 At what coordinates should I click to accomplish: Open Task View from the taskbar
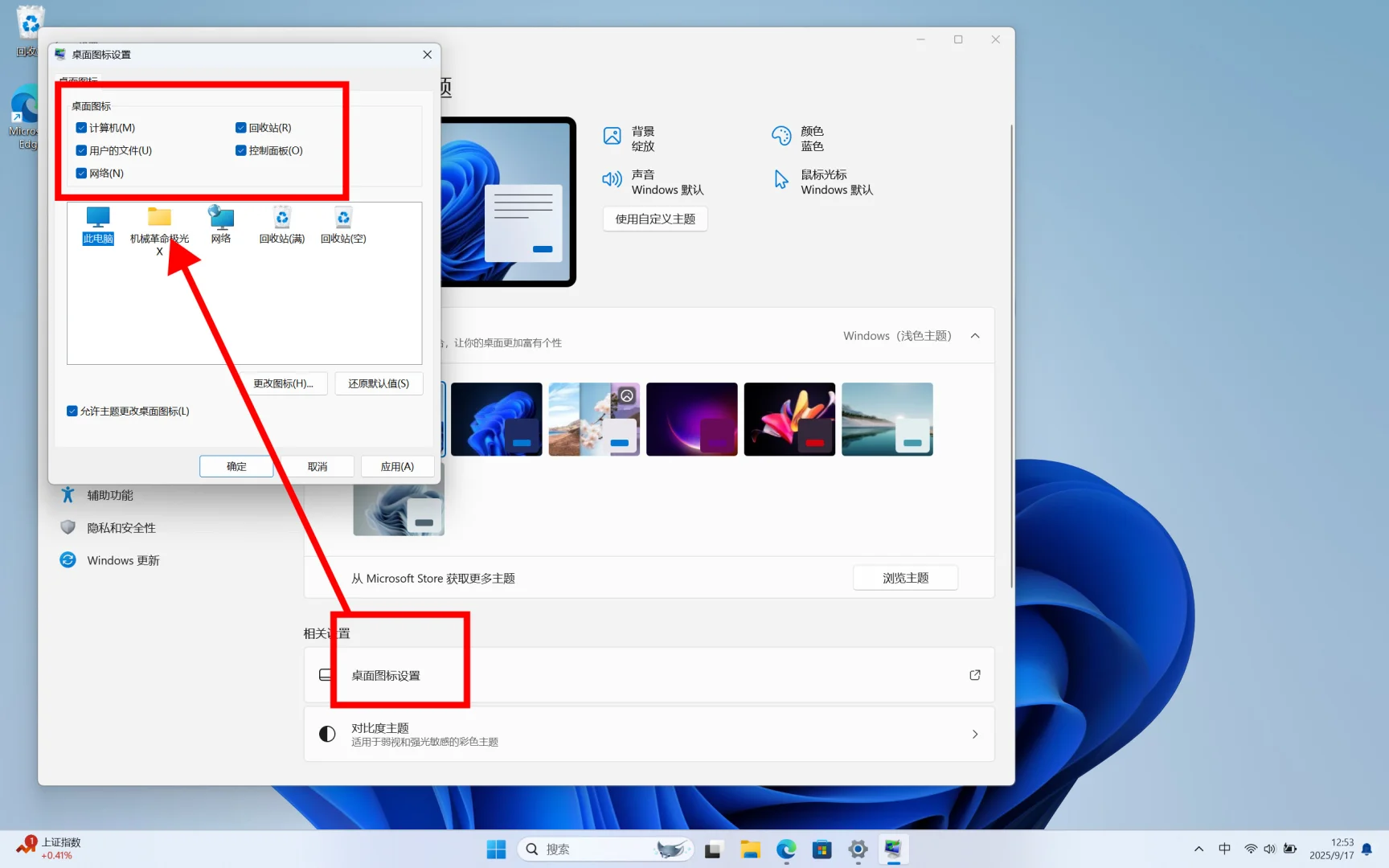(713, 850)
